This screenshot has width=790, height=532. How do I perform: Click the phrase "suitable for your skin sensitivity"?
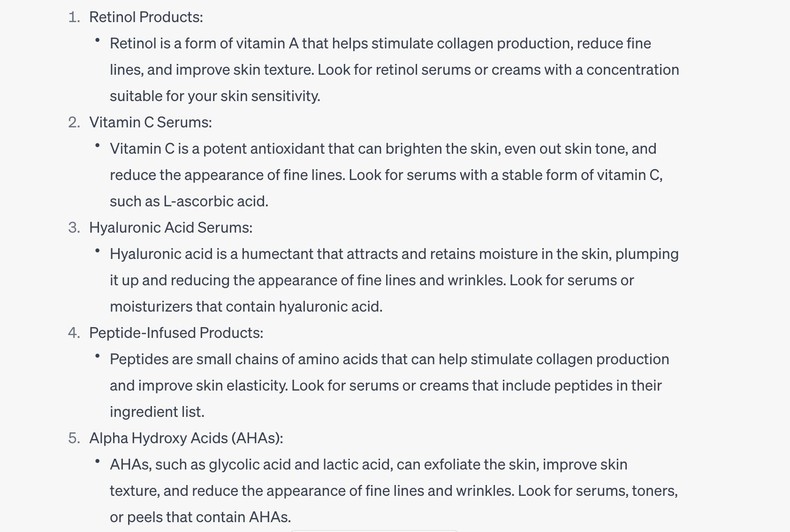214,96
